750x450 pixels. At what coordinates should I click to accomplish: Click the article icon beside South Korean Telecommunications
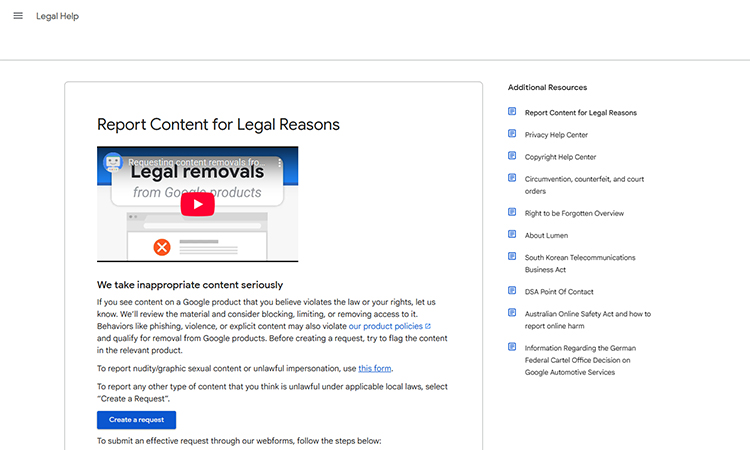click(512, 256)
